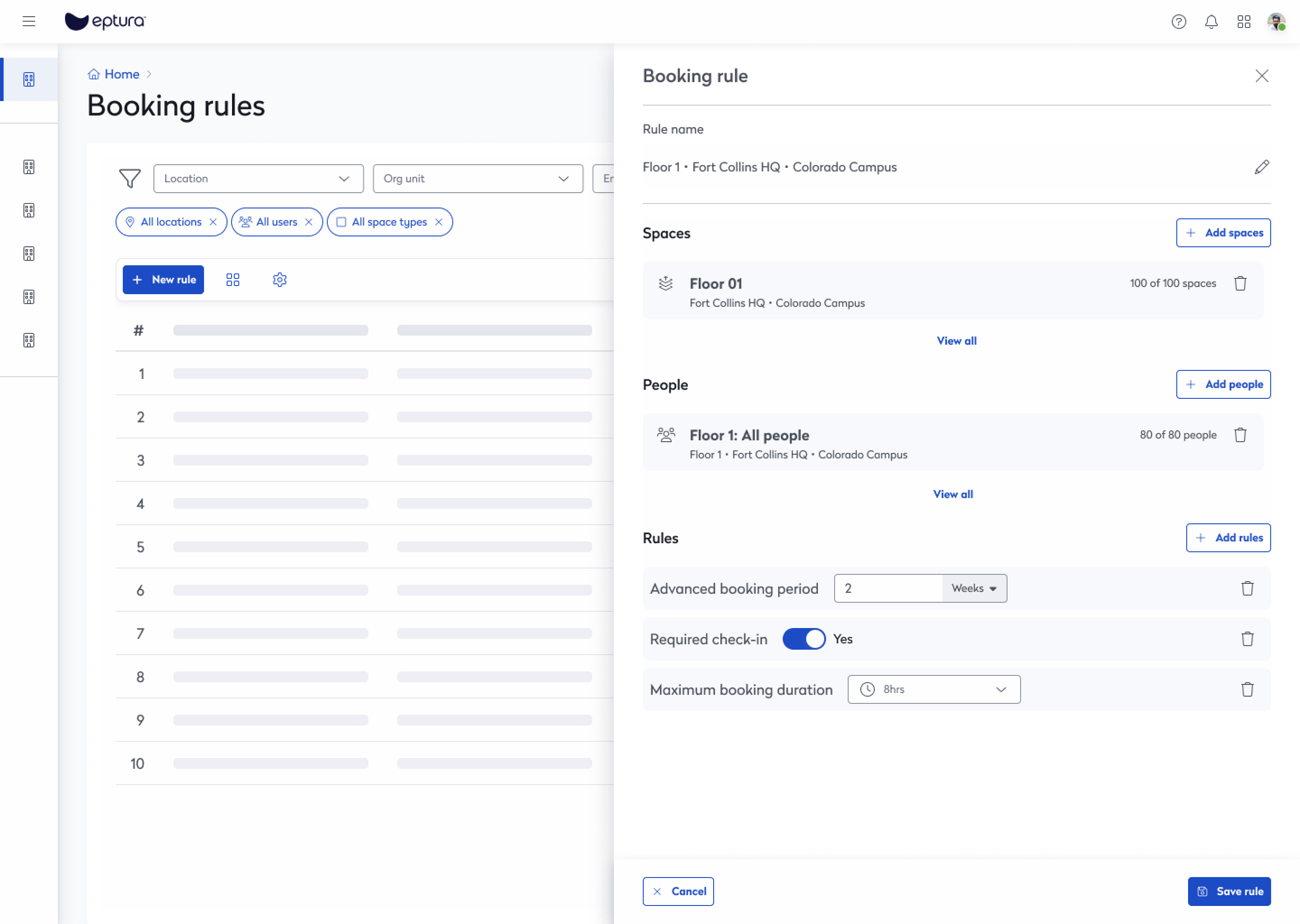
Task: Delete the Advanced booking period rule
Action: [x=1246, y=588]
